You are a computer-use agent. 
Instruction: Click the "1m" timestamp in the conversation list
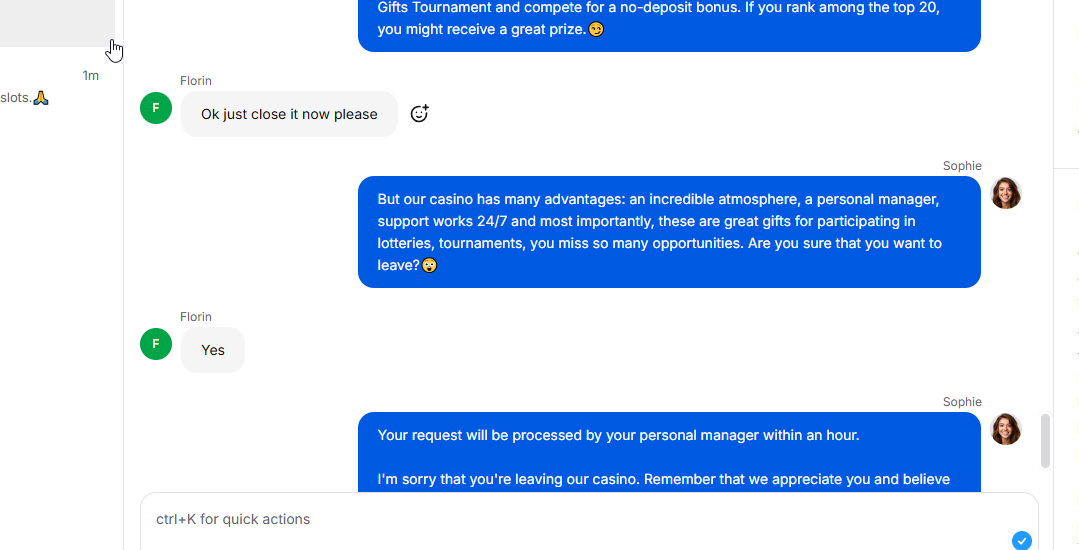[x=91, y=76]
